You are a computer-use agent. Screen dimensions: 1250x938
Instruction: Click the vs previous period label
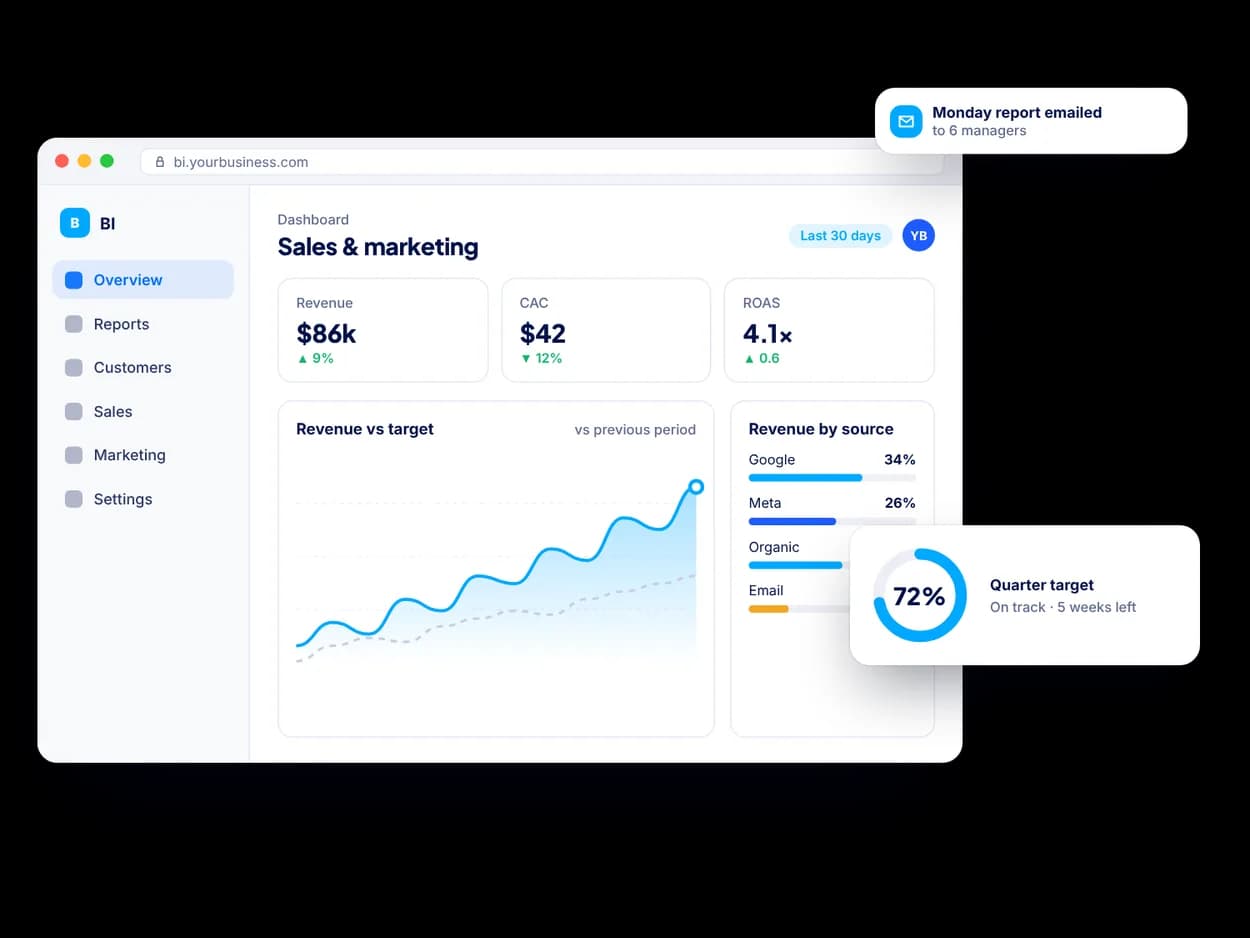pos(635,429)
